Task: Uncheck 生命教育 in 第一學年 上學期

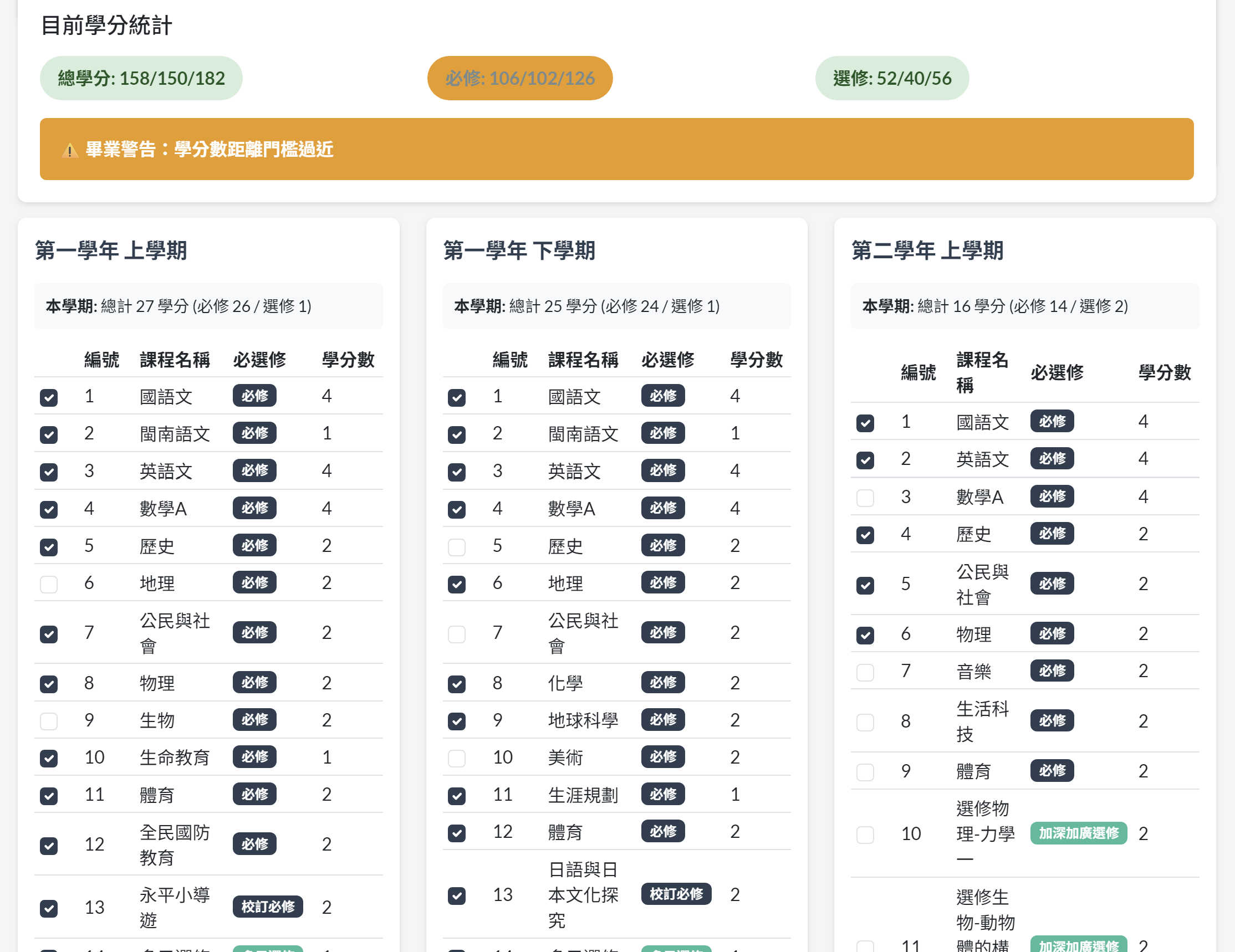Action: tap(49, 759)
